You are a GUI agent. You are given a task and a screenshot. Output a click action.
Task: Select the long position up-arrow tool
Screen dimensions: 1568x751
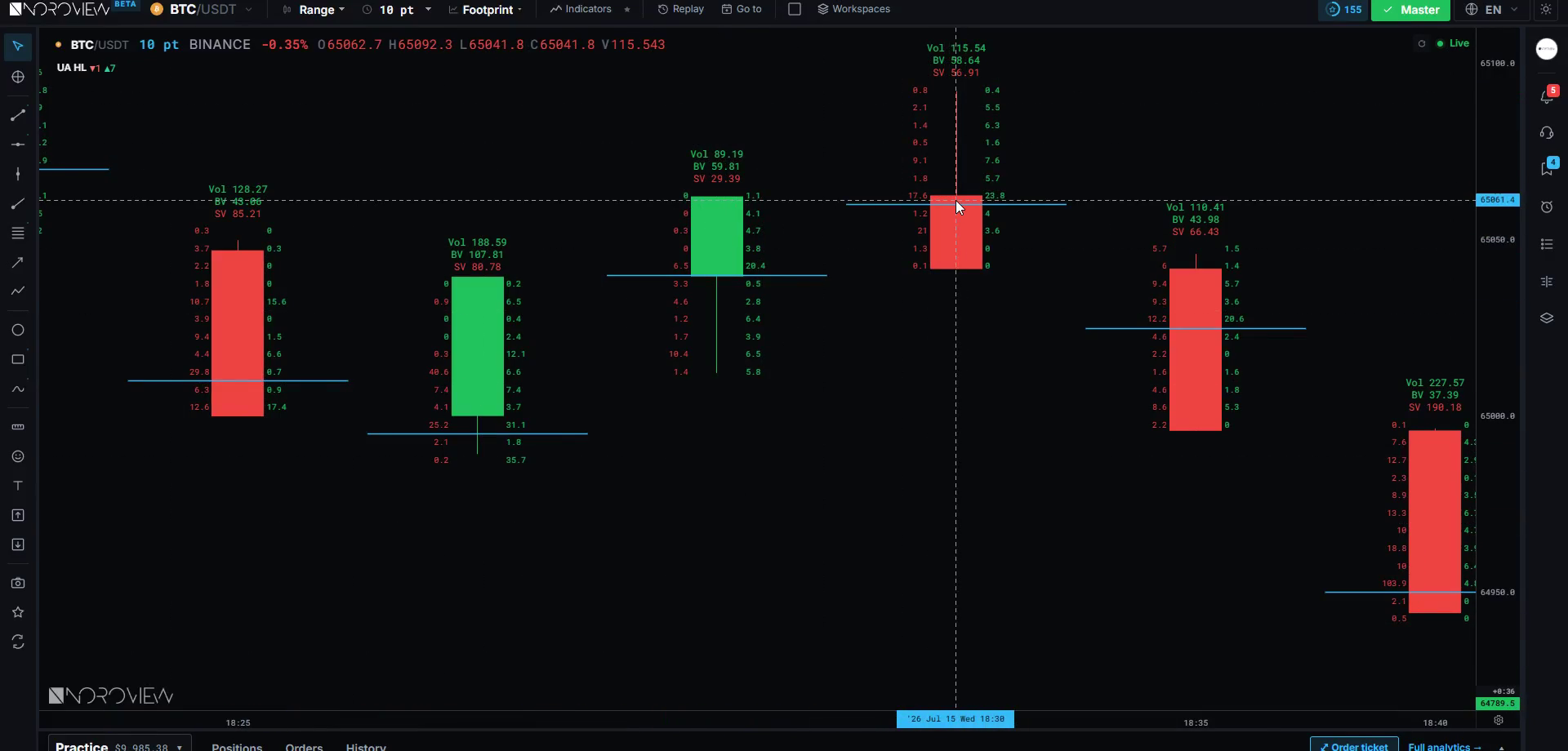tap(18, 515)
